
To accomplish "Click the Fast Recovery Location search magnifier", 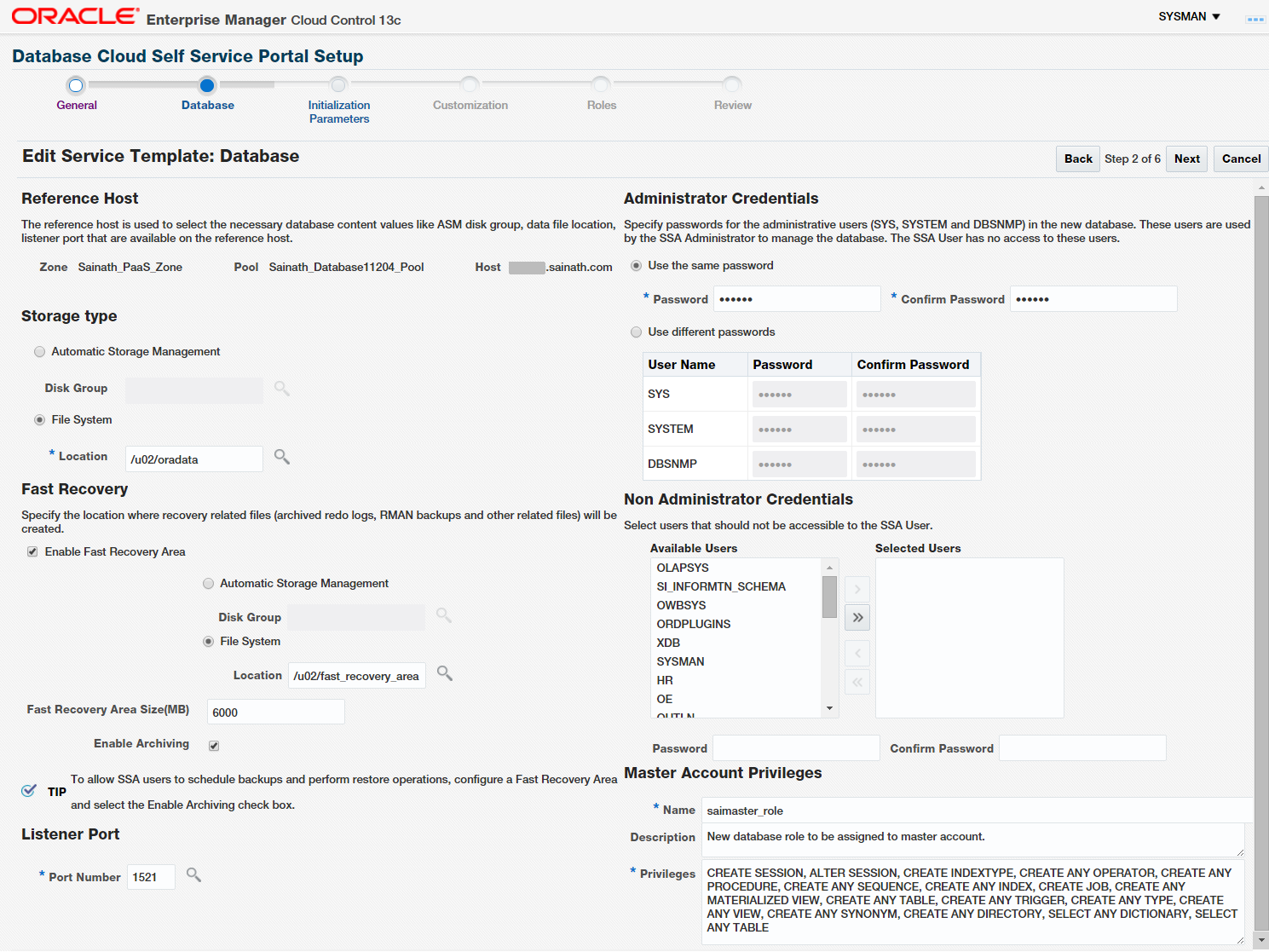I will click(445, 674).
